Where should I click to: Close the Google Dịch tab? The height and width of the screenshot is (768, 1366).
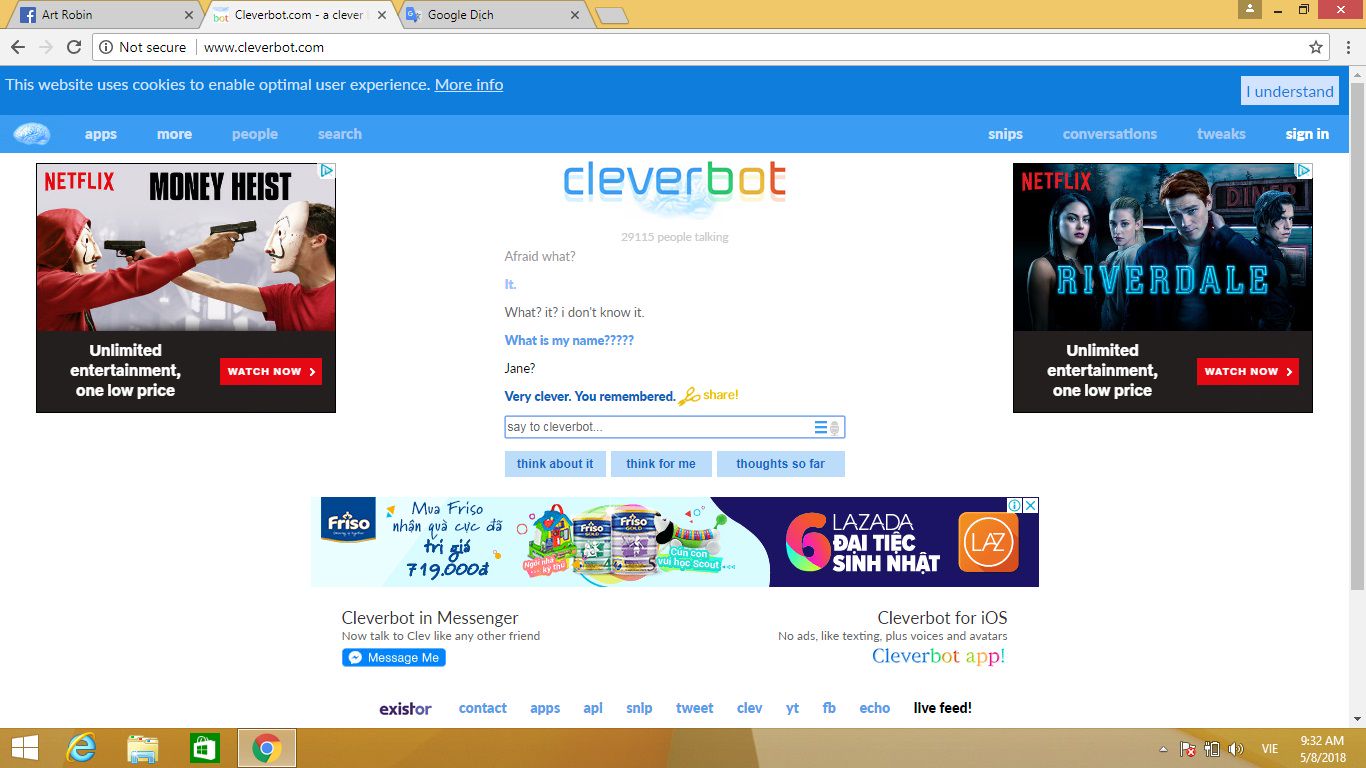click(574, 15)
